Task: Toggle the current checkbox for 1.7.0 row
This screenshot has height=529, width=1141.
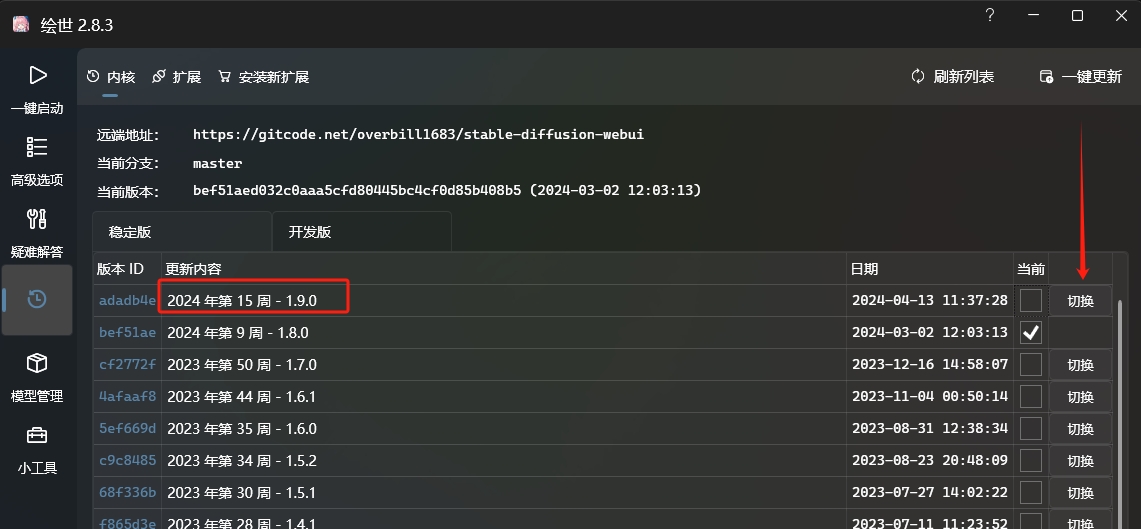Action: click(x=1030, y=365)
